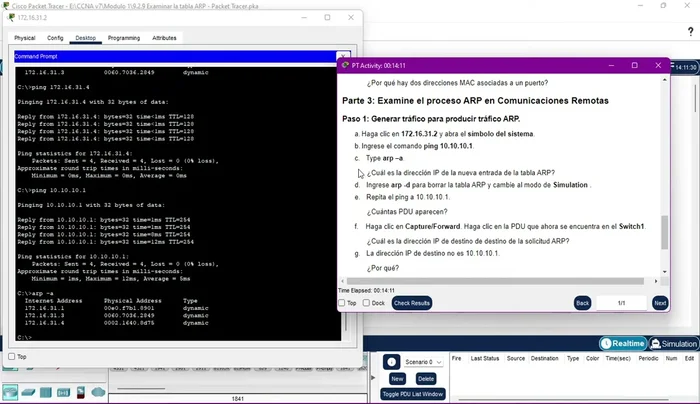Select the Multiuser Connection cloud icon
The width and height of the screenshot is (700, 404).
point(98,392)
